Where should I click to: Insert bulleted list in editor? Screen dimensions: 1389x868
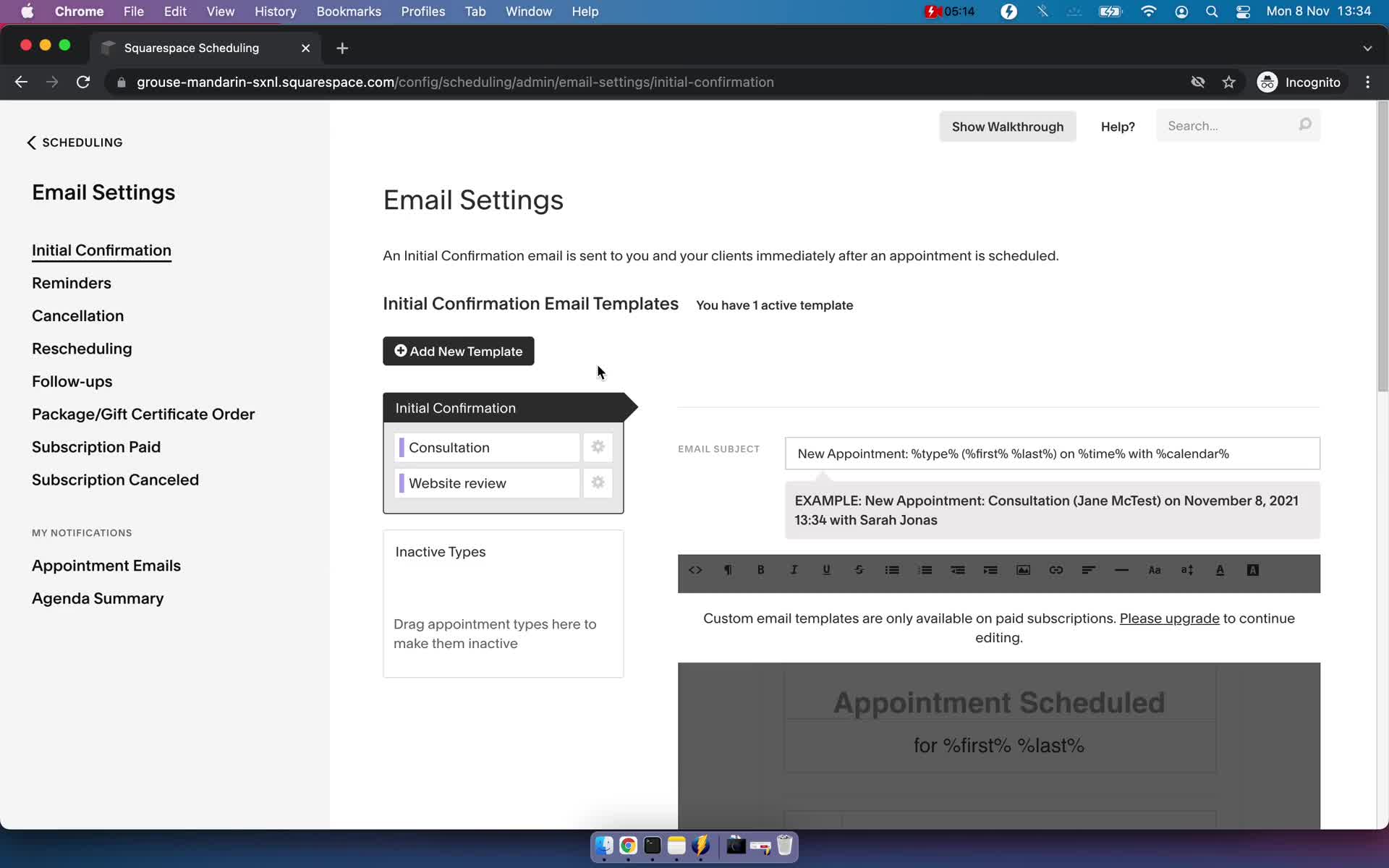[x=892, y=570]
